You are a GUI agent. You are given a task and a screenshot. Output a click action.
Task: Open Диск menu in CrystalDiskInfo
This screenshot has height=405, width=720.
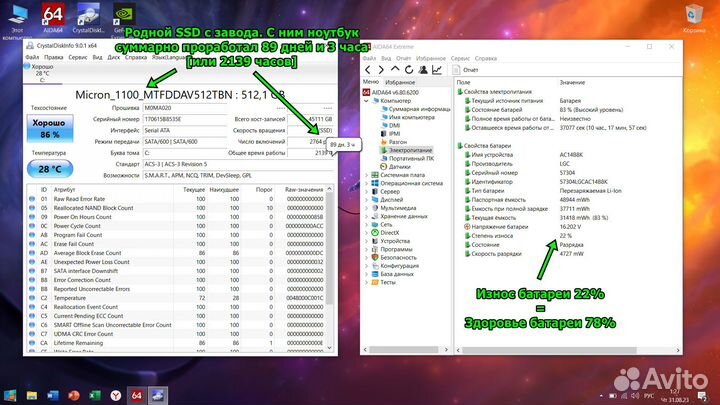tap(113, 57)
